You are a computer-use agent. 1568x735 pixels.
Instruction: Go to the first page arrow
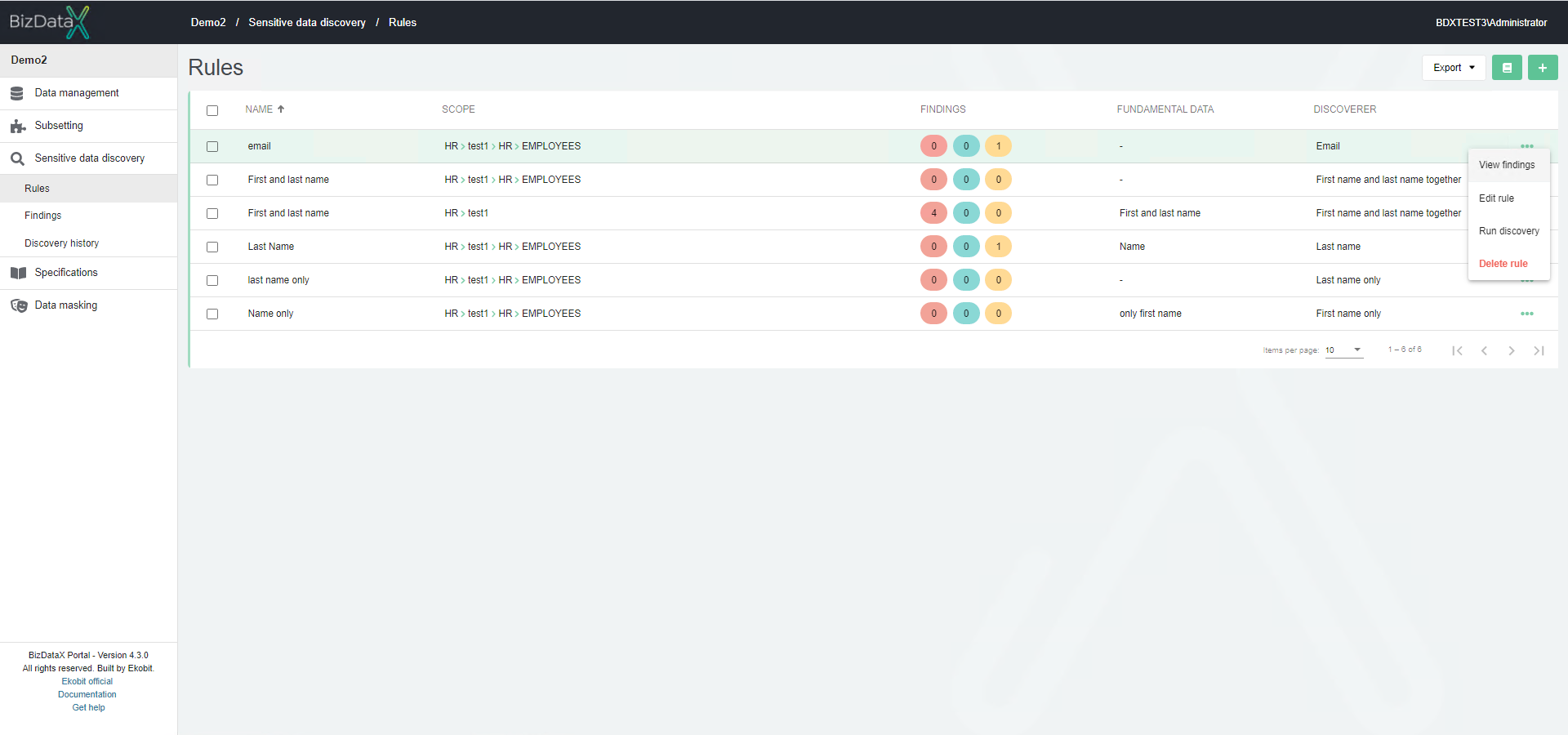point(1457,350)
